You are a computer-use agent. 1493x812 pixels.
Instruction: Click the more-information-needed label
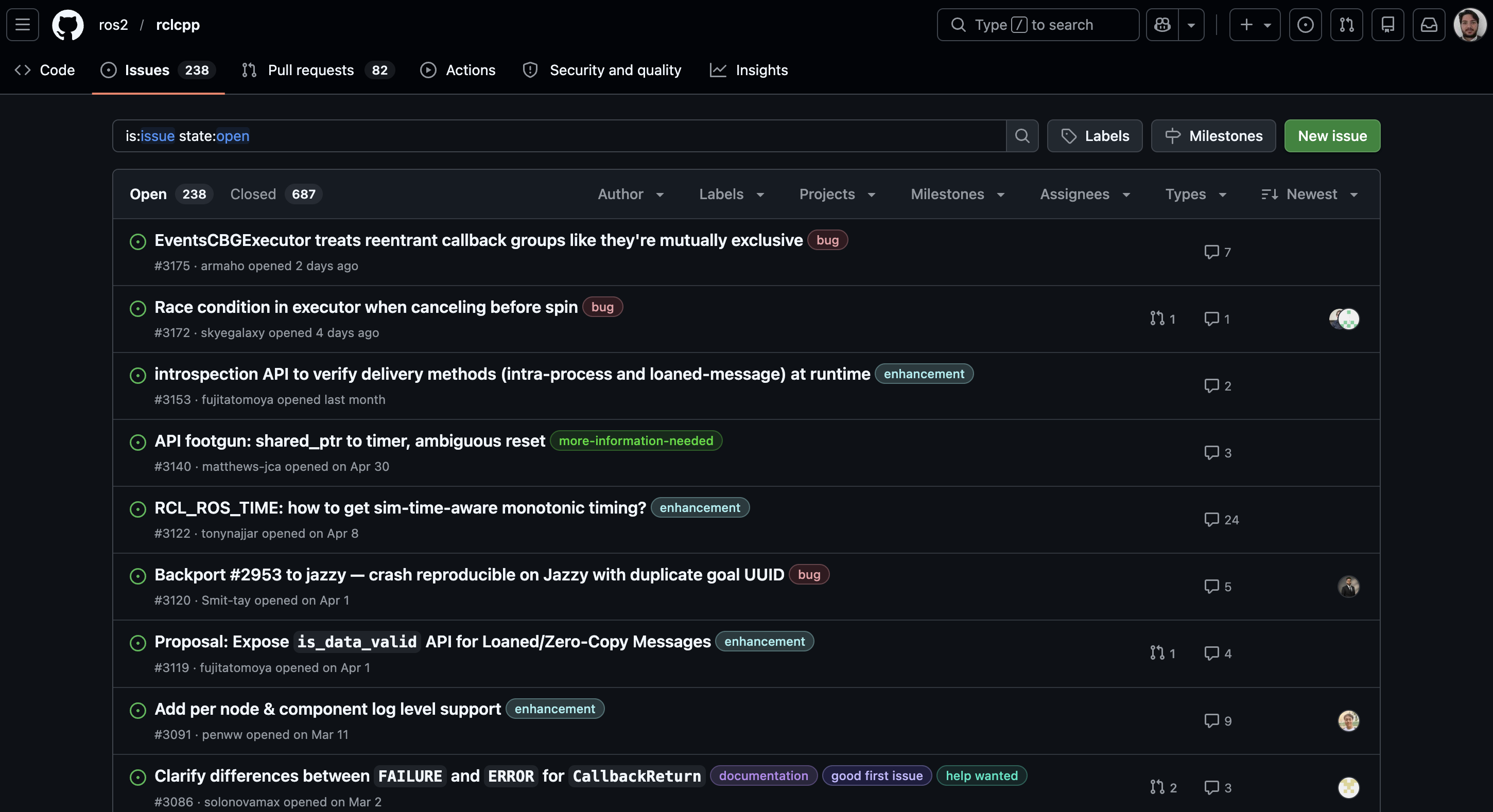[636, 441]
